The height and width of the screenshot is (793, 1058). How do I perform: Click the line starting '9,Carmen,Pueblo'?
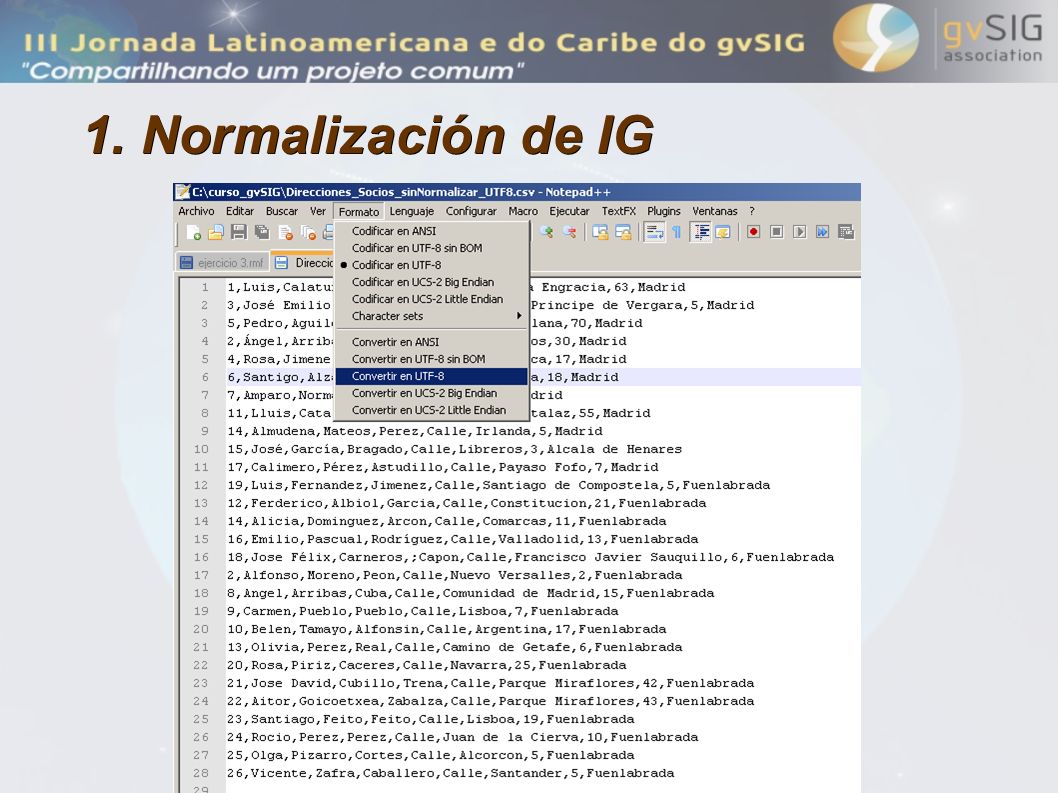tap(422, 611)
